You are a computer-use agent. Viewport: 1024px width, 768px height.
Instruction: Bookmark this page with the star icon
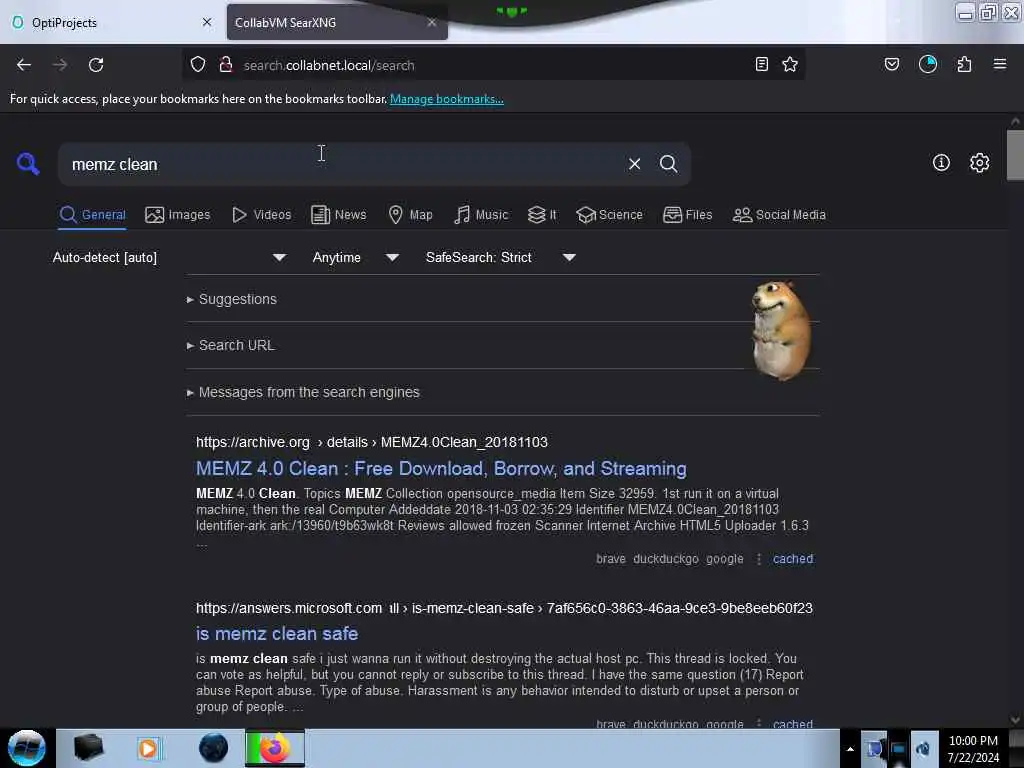click(x=790, y=64)
